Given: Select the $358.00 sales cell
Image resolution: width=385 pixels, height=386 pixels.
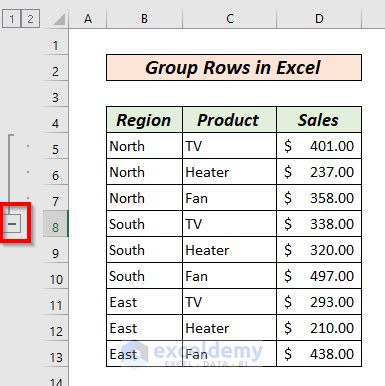Looking at the screenshot, I should point(319,198).
